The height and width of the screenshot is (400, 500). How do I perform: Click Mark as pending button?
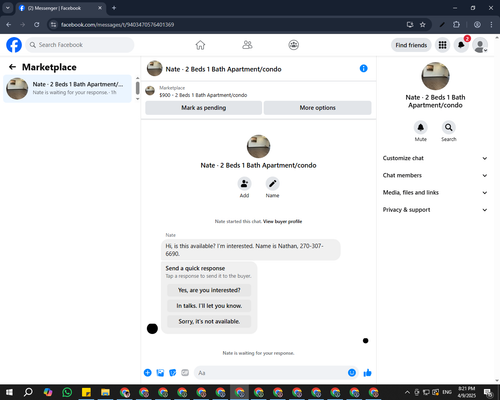pyautogui.click(x=203, y=108)
